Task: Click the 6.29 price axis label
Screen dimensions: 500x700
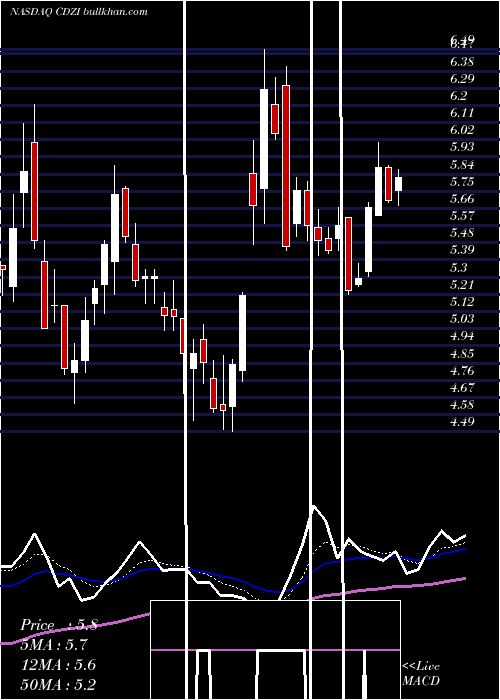Action: pos(462,79)
